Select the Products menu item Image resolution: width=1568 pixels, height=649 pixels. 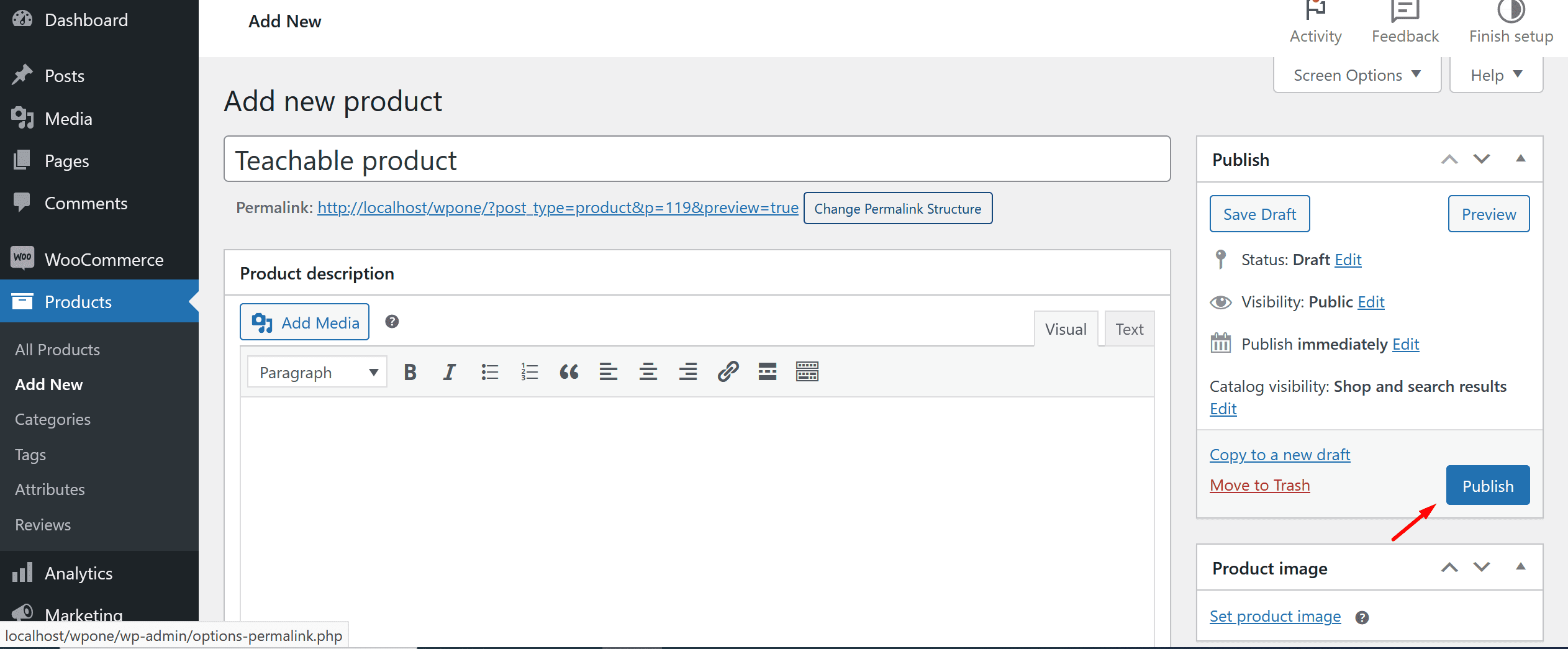[x=99, y=301]
